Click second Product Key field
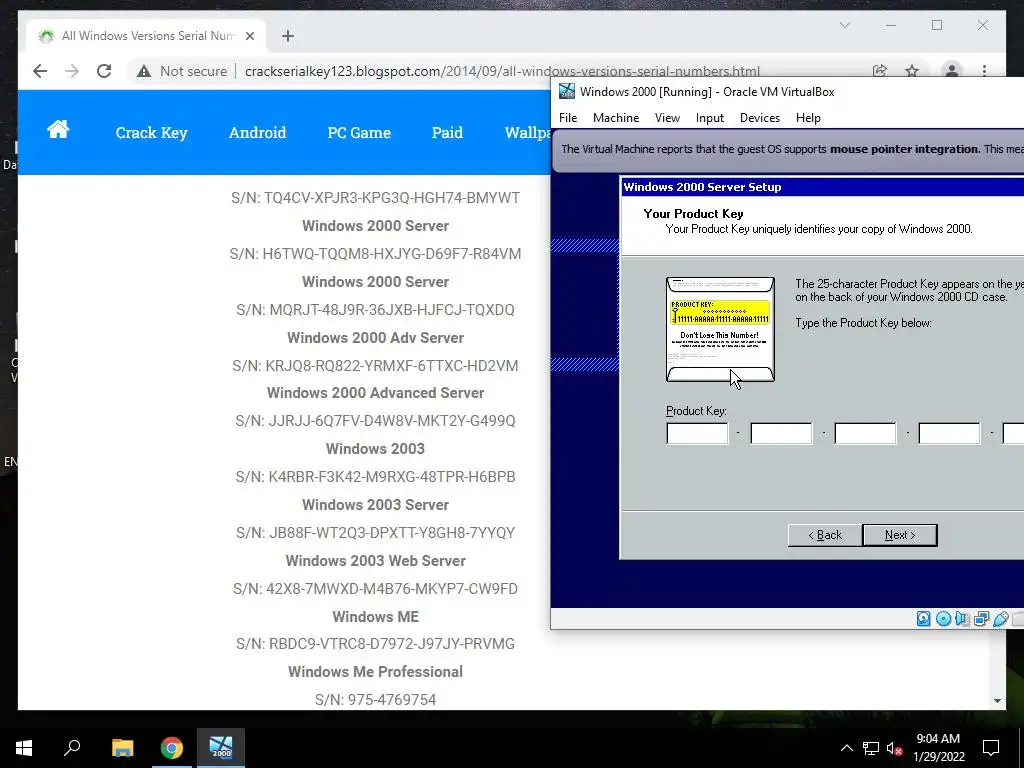1024x768 pixels. click(781, 433)
